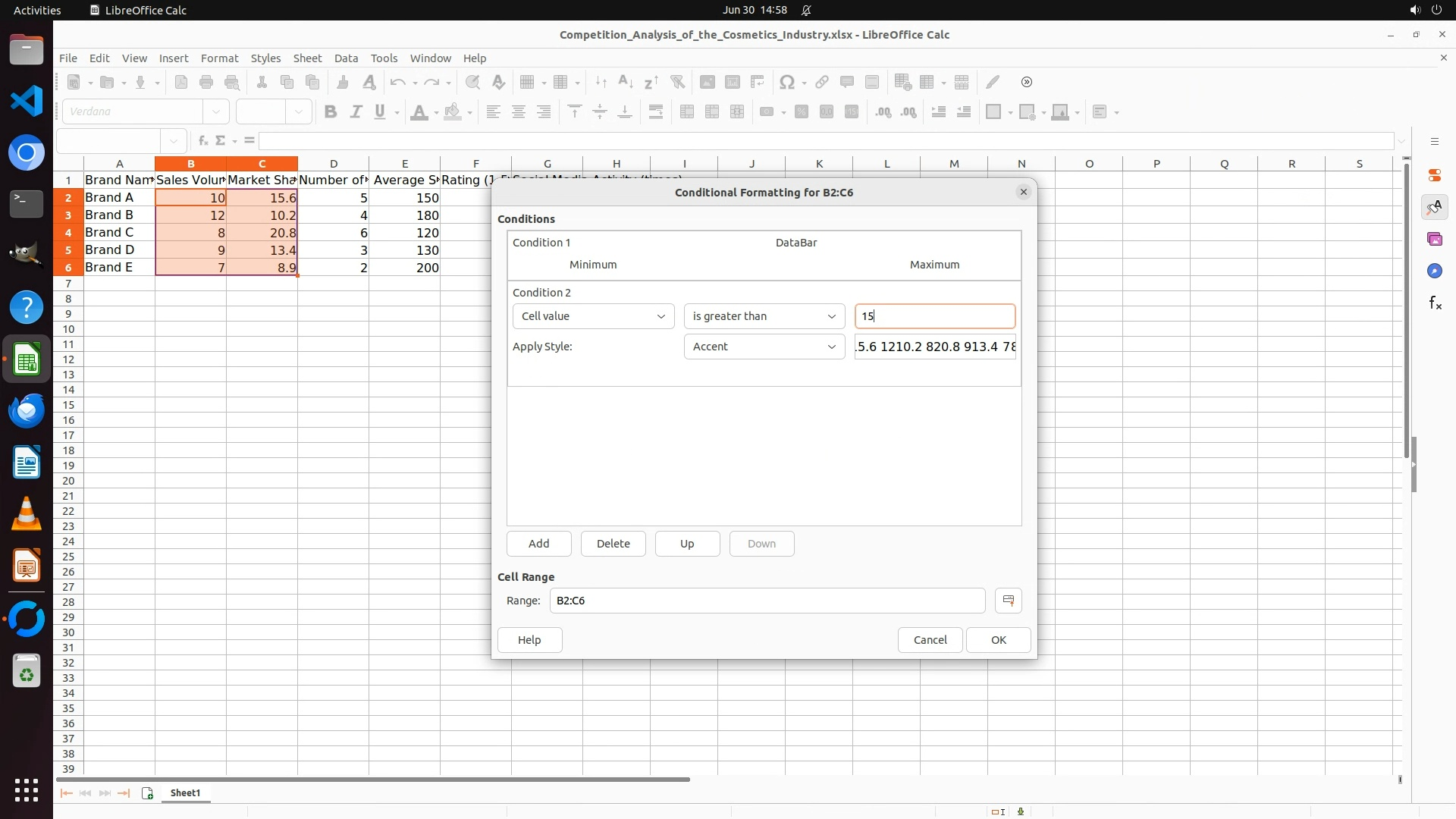1456x819 pixels.
Task: Open the sidebar Gallery icon
Action: pyautogui.click(x=1434, y=239)
